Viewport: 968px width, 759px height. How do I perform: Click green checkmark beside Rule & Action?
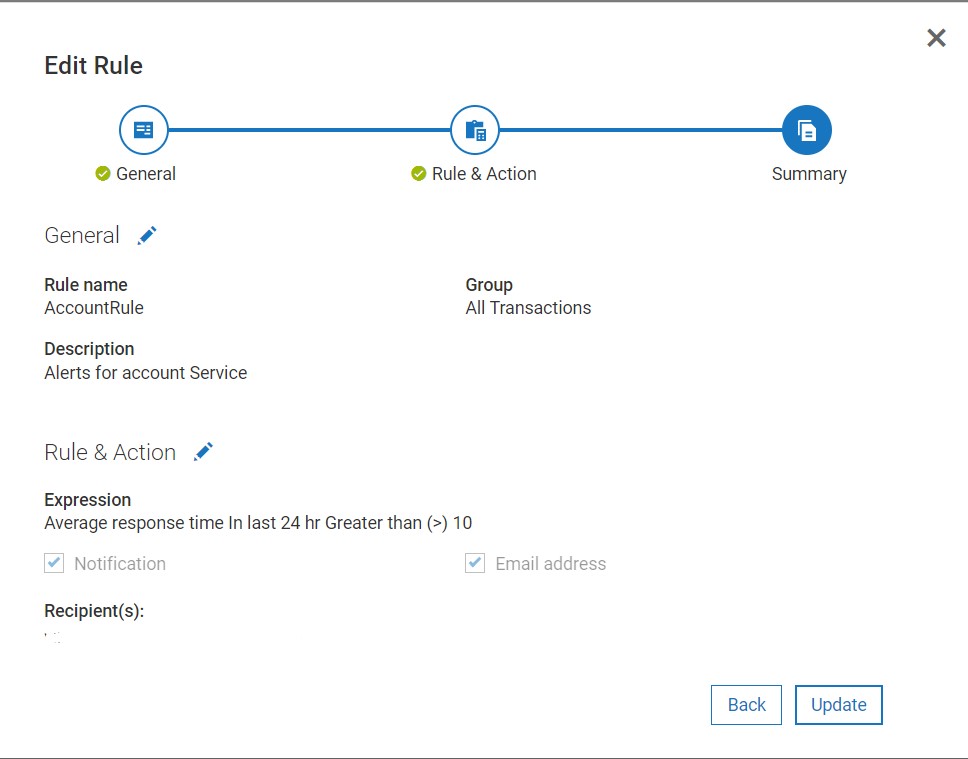(419, 174)
